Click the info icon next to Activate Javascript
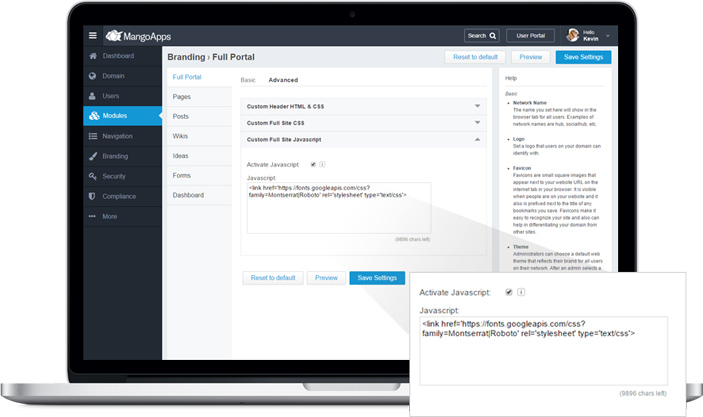Viewport: 703px width, 417px height. pyautogui.click(x=322, y=165)
